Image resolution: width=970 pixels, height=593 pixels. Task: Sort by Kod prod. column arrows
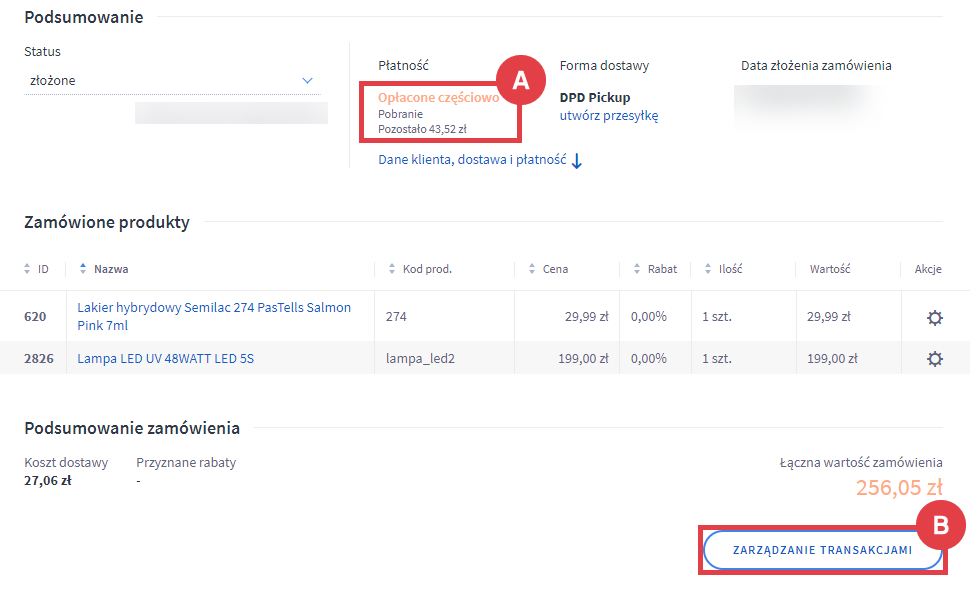point(392,269)
